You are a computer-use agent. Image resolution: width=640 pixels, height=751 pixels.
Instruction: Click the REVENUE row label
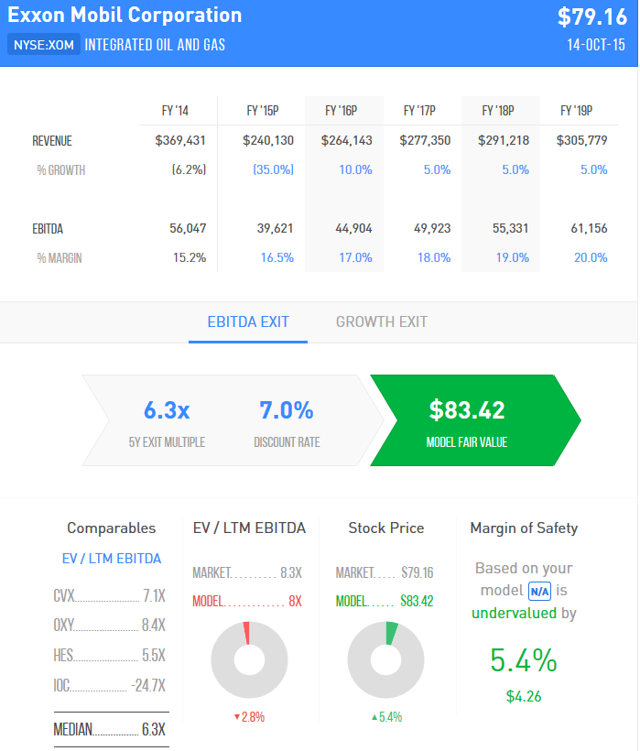coord(52,141)
